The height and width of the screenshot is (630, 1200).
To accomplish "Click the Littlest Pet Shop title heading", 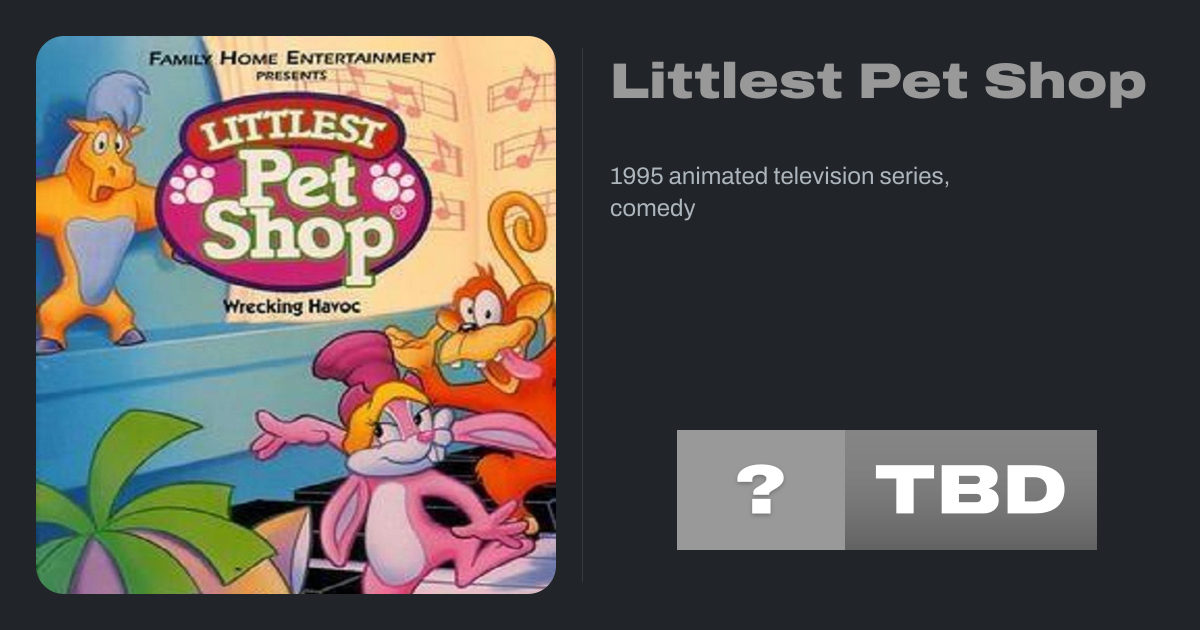I will coord(878,82).
